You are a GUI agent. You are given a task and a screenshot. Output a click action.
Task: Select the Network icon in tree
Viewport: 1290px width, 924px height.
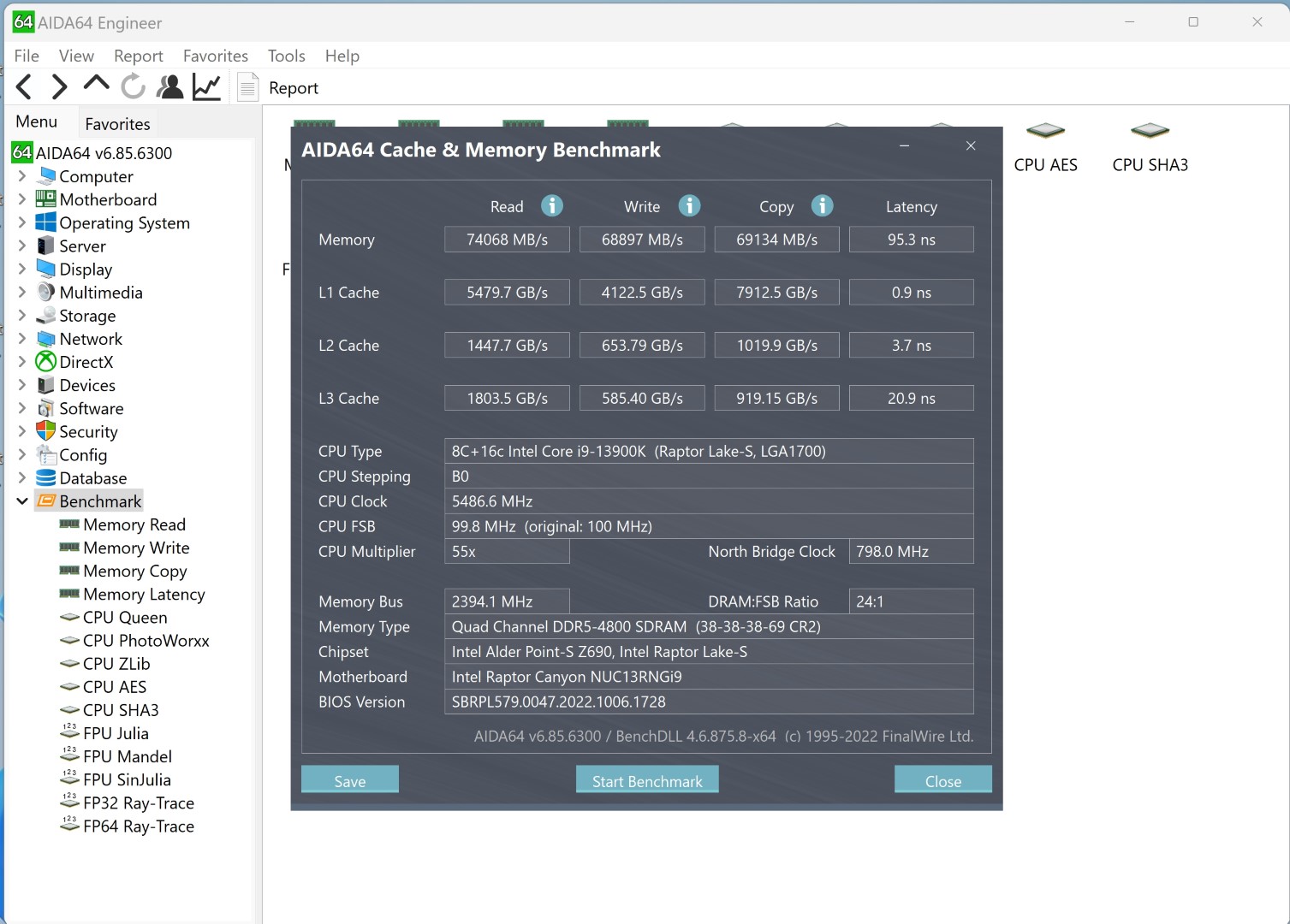(x=46, y=339)
